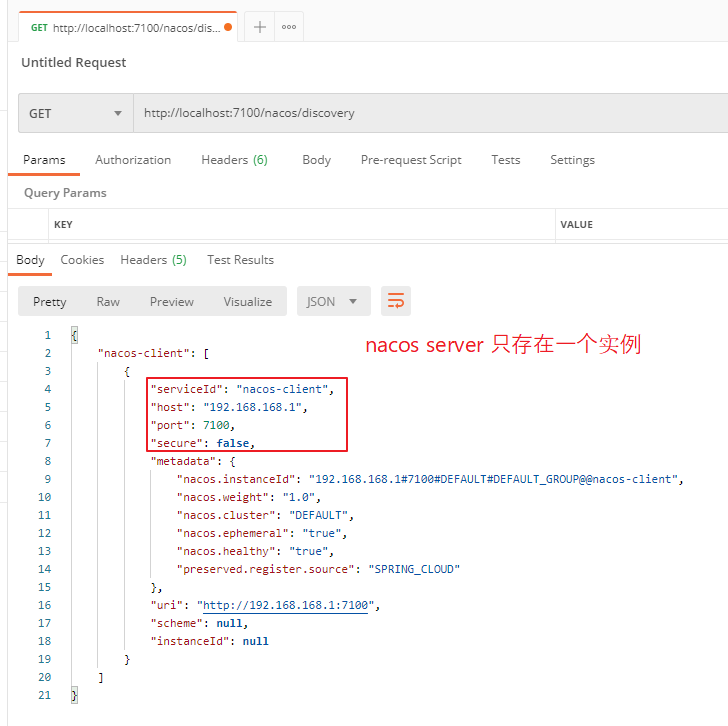
Task: Open the request Body tab
Action: pos(317,160)
